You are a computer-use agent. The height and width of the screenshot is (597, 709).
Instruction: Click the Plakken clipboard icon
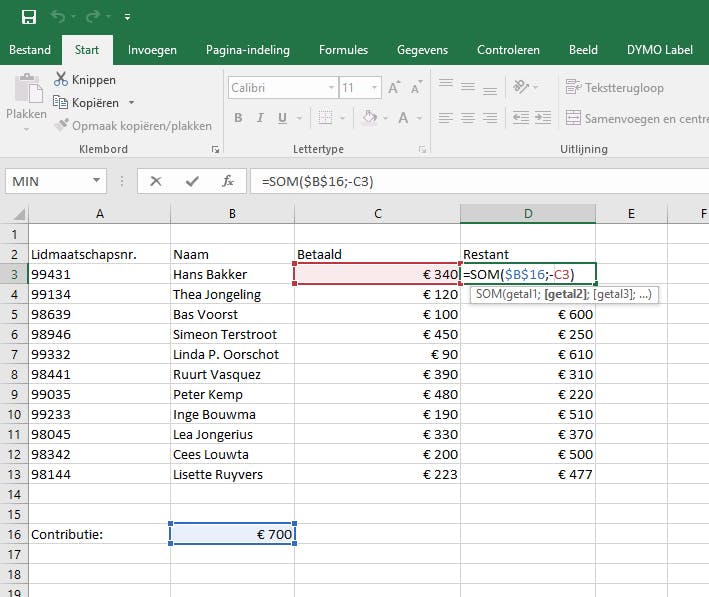click(26, 95)
